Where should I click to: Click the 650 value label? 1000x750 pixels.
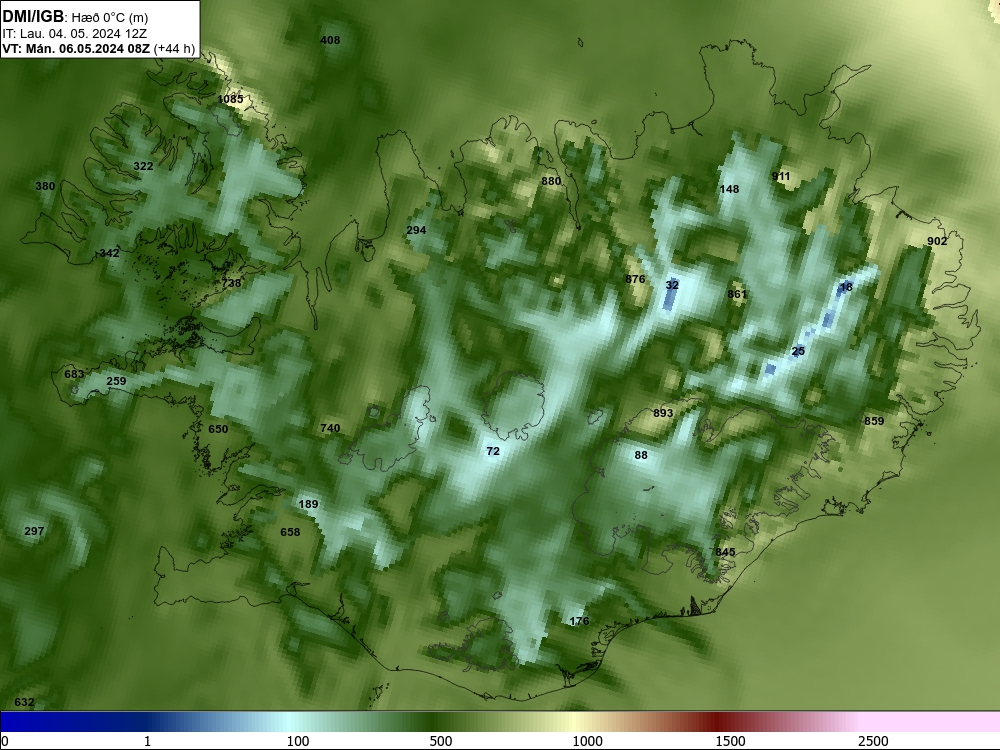point(218,429)
